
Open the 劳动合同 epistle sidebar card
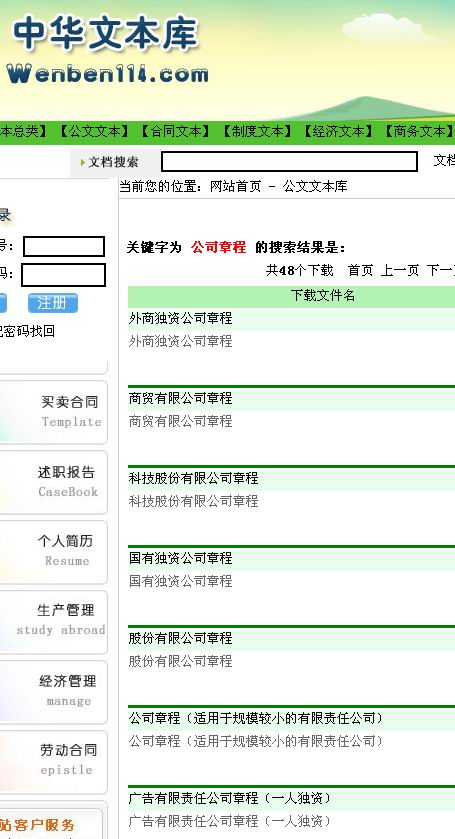click(x=53, y=762)
